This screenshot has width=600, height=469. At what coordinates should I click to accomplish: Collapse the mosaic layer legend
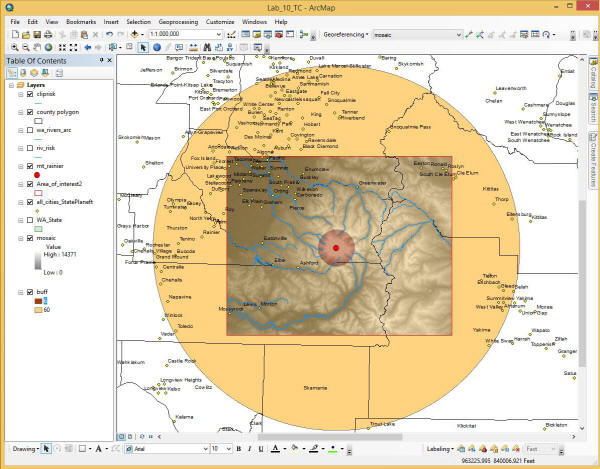(x=21, y=238)
